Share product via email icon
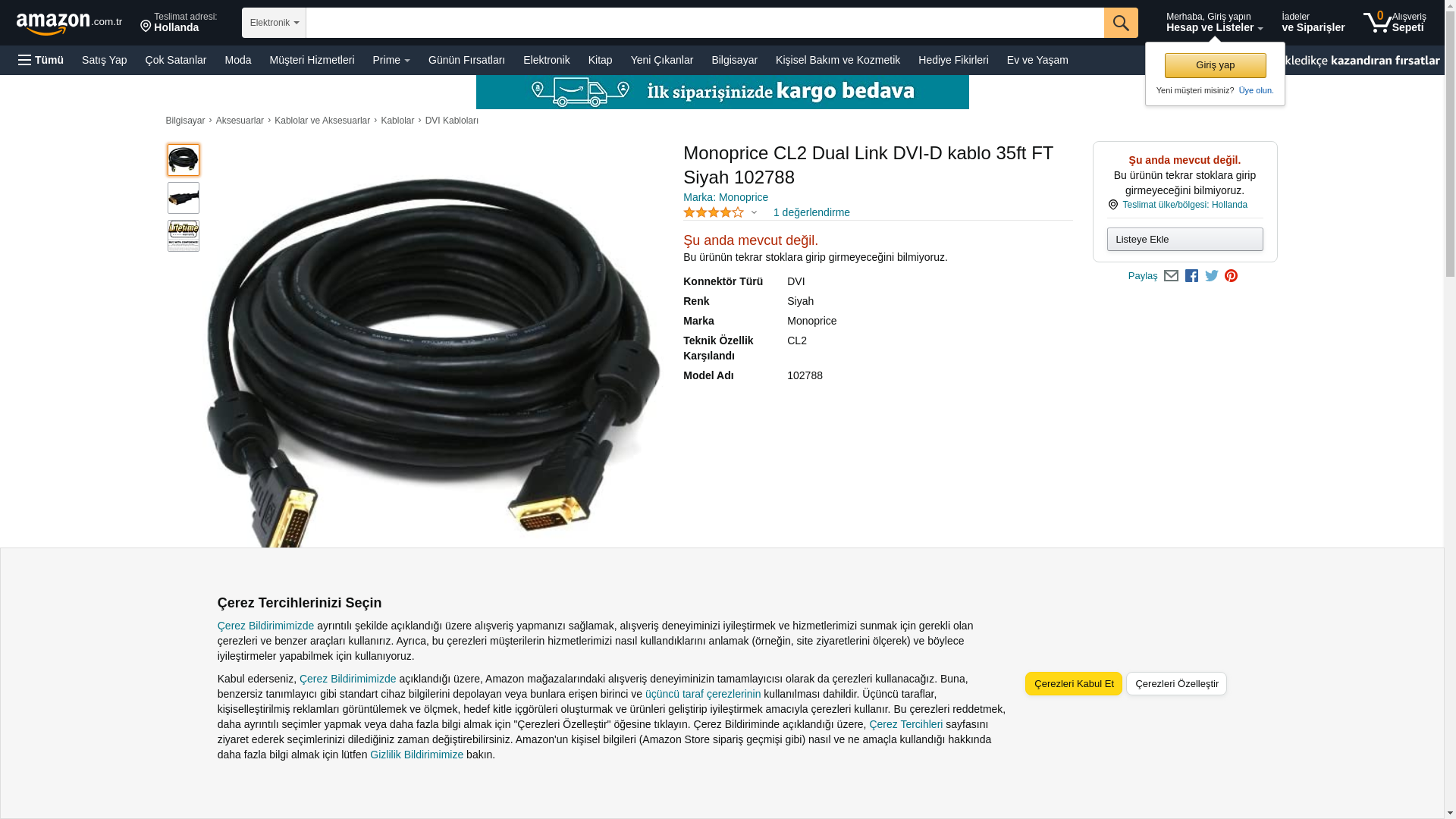 tap(1171, 276)
